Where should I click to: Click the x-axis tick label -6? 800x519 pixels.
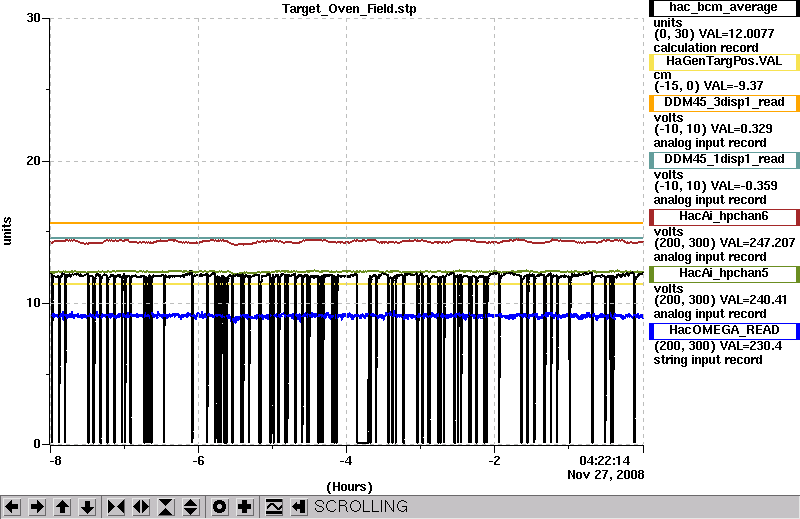tap(198, 460)
